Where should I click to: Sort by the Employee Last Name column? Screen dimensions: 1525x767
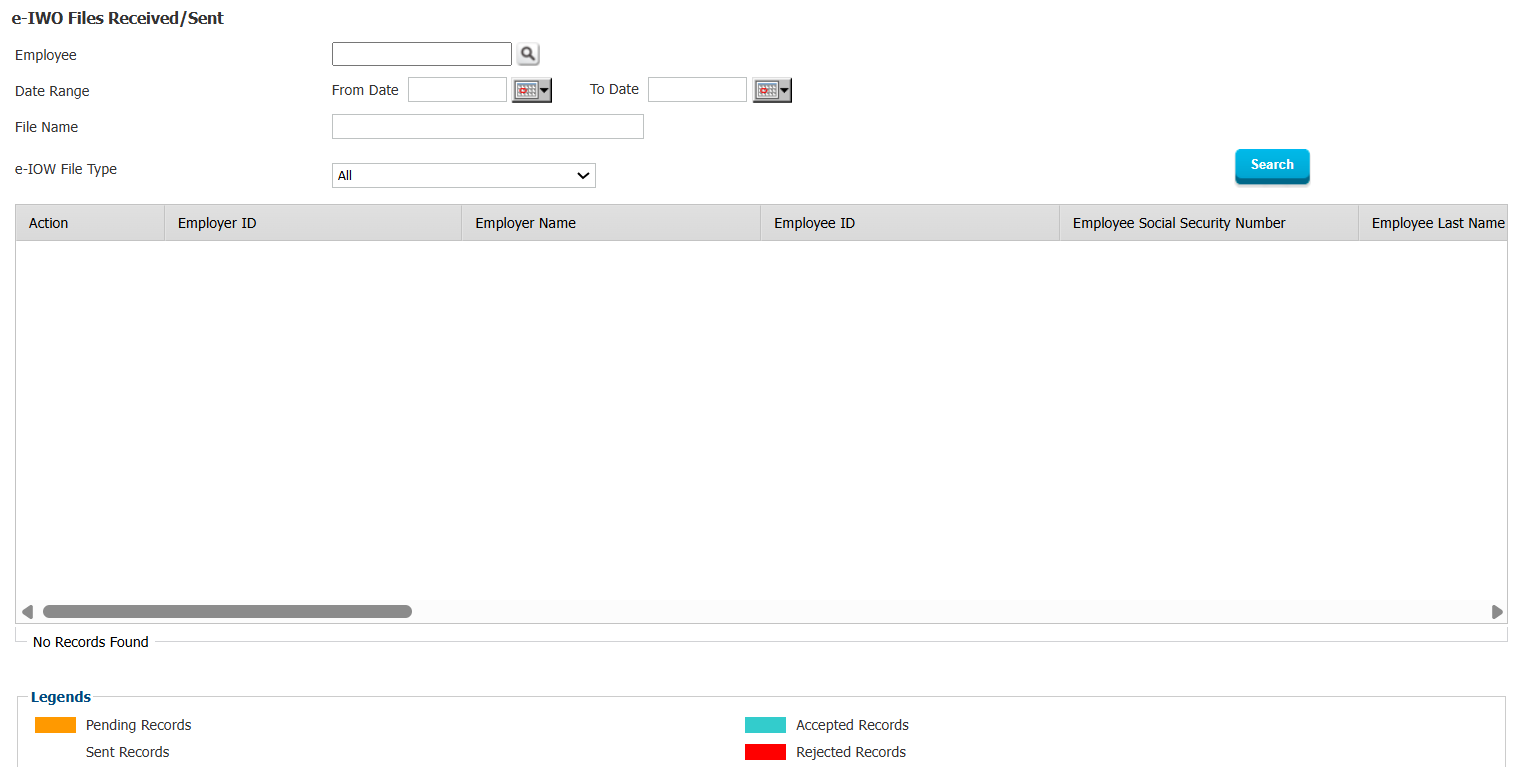[x=1433, y=223]
